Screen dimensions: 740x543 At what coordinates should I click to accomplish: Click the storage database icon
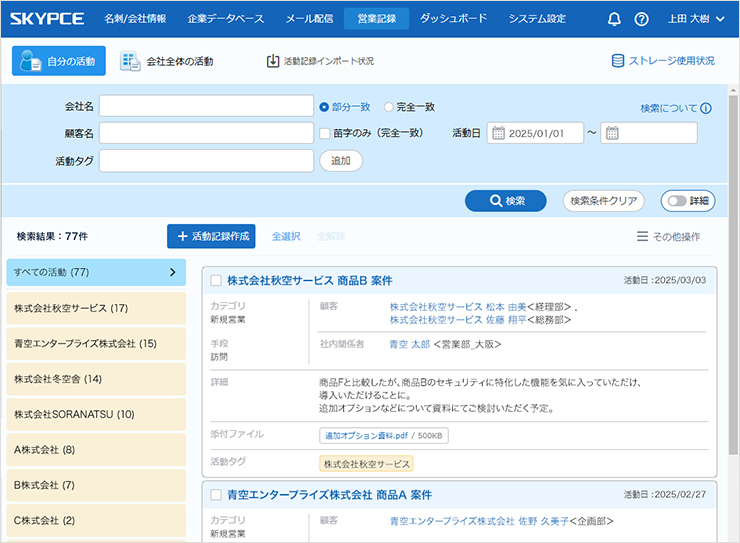pyautogui.click(x=617, y=61)
